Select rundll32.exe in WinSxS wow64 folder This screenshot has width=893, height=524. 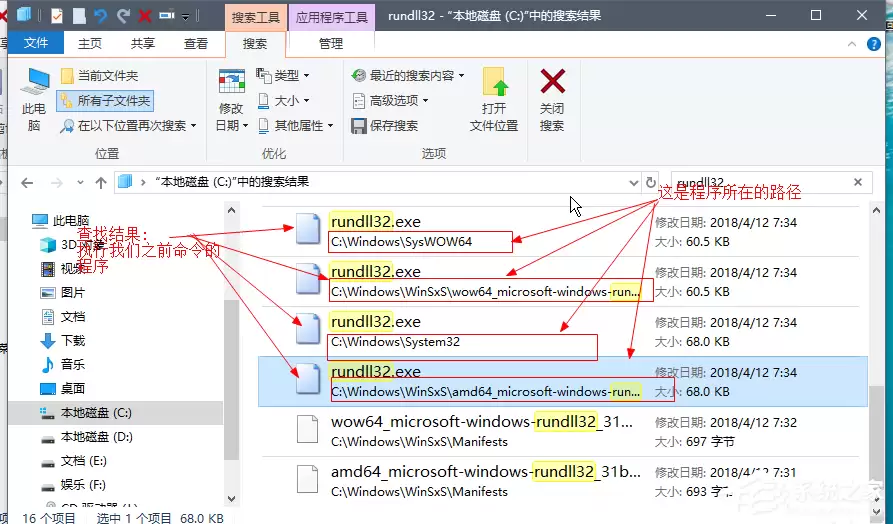[563, 281]
